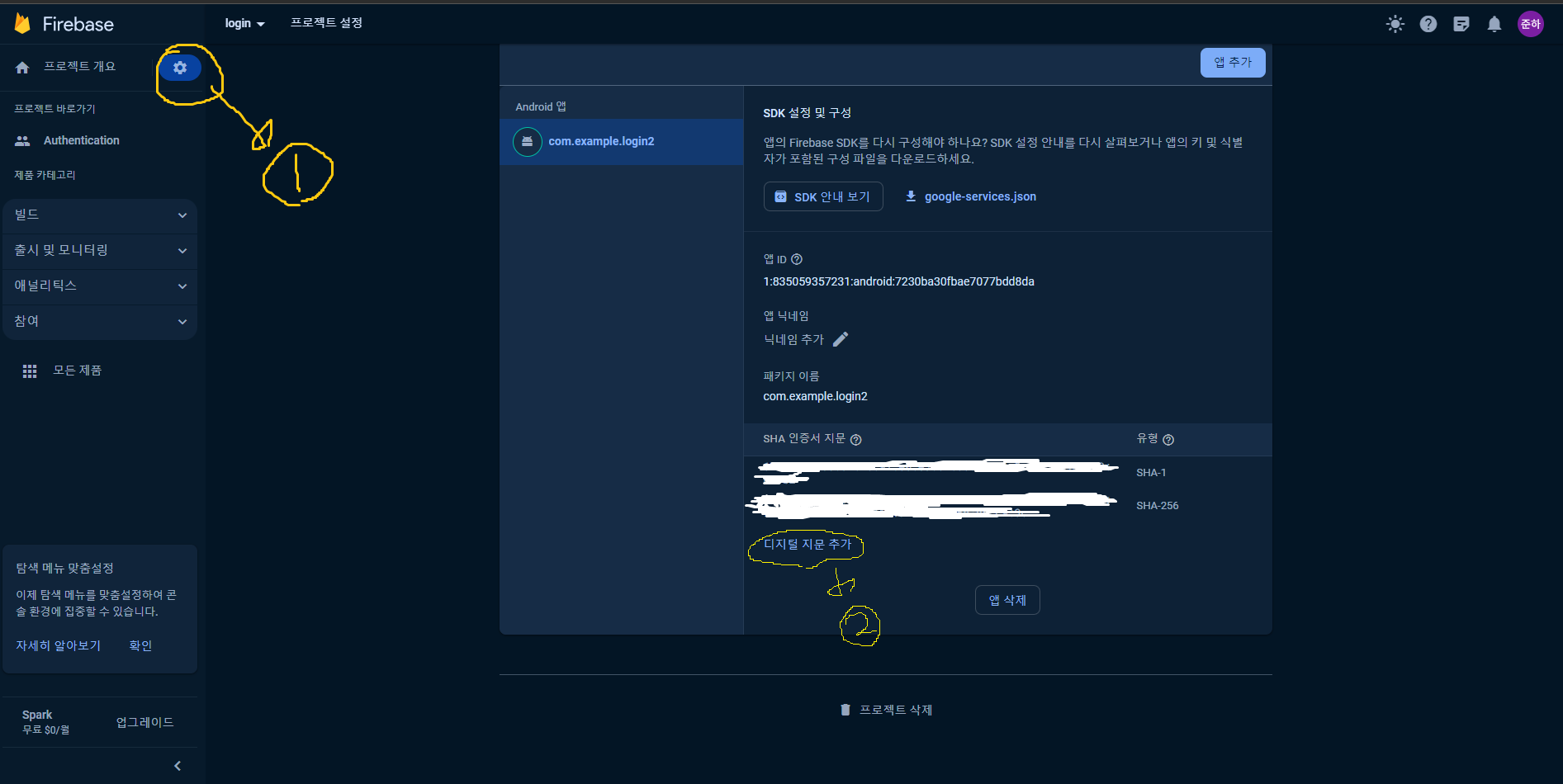Open 모든 제품 in sidebar
The width and height of the screenshot is (1563, 784).
click(78, 371)
